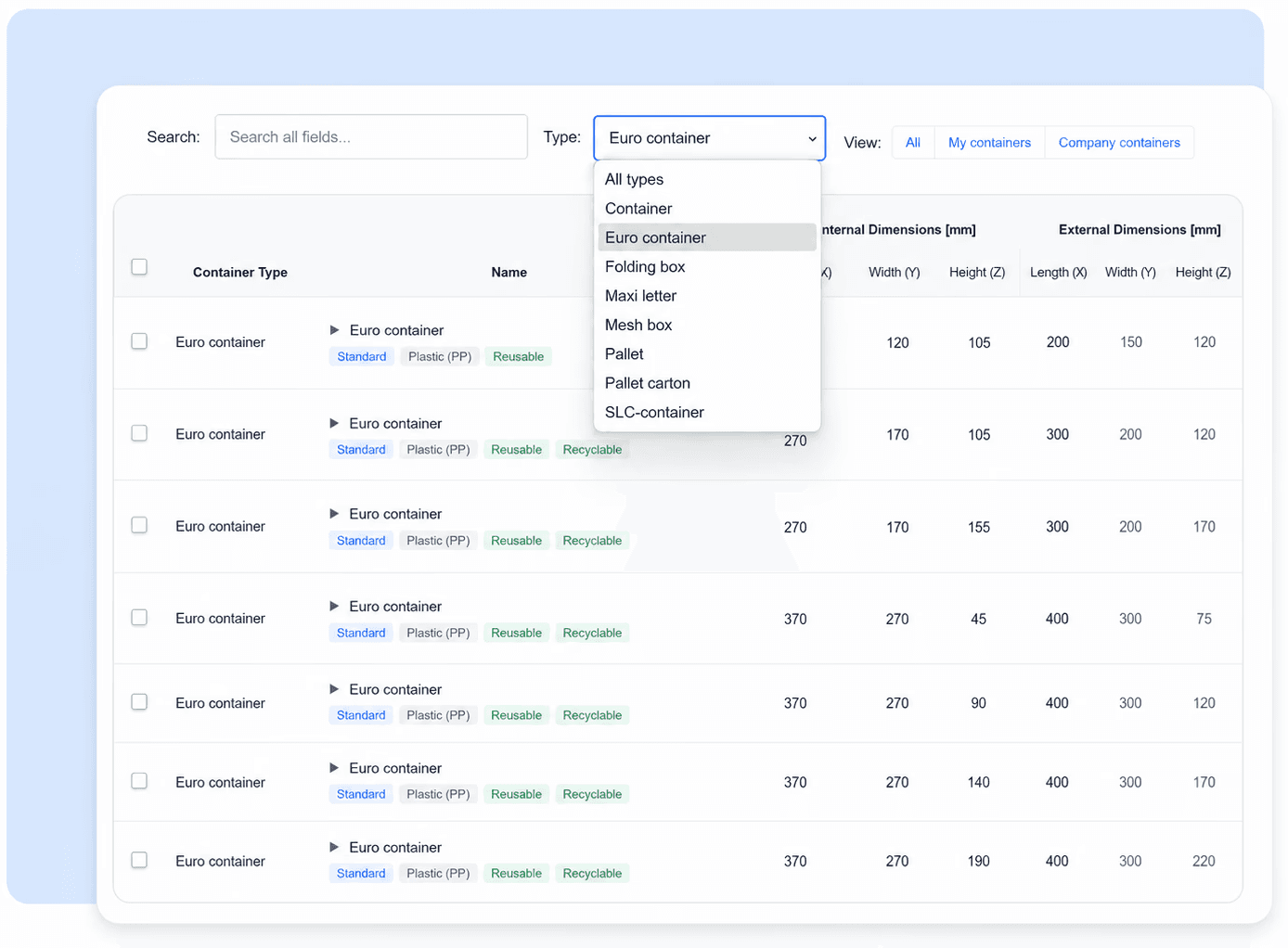Check the row with internal height 90
The height and width of the screenshot is (948, 1288).
[139, 702]
